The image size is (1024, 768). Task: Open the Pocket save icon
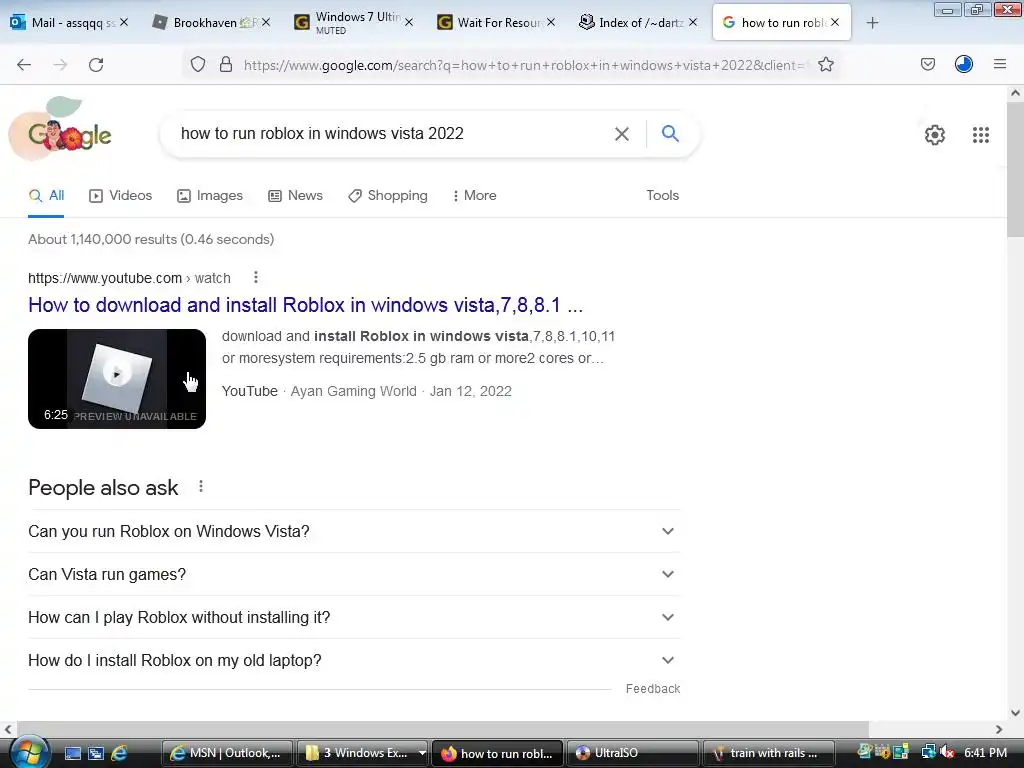[x=927, y=64]
